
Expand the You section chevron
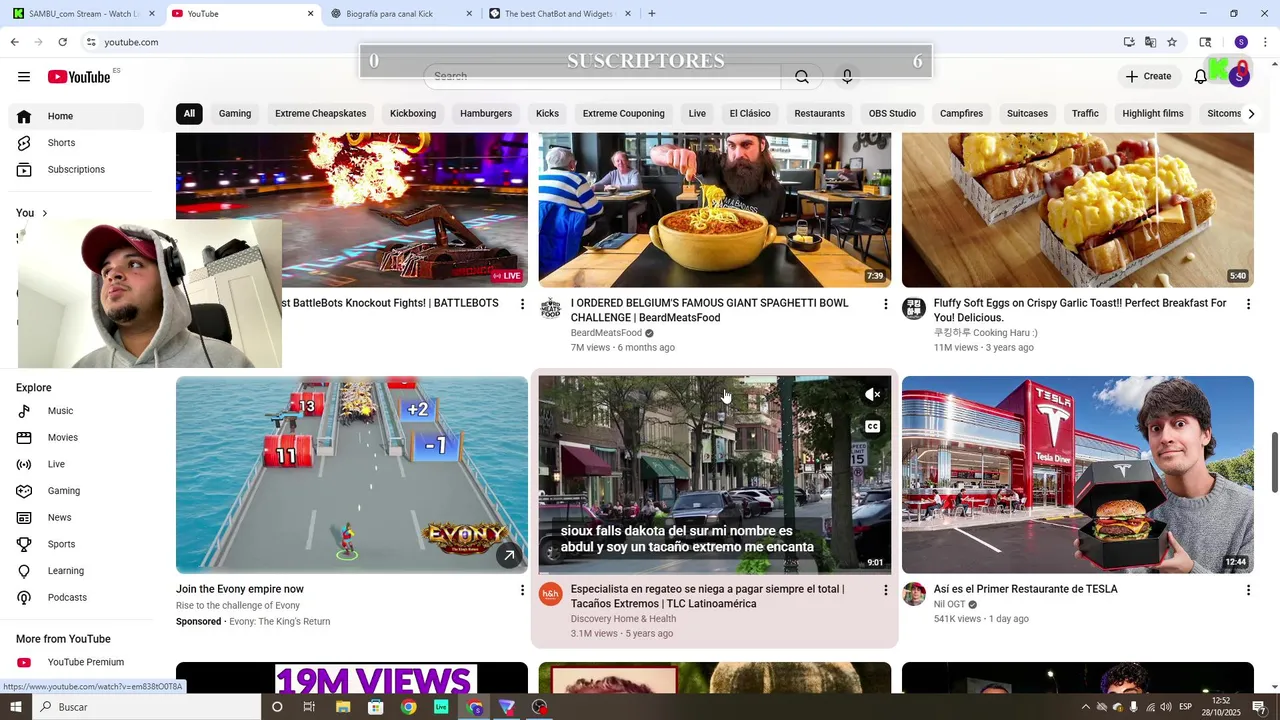pos(44,213)
